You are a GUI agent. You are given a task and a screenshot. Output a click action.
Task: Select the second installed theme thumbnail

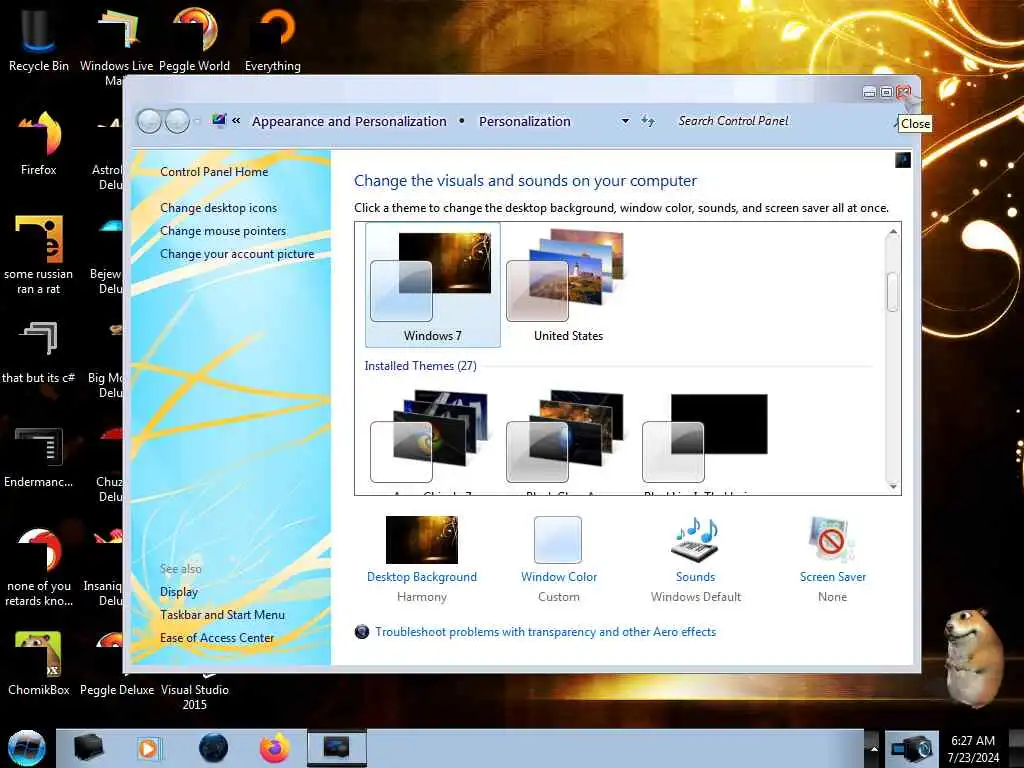click(x=565, y=436)
